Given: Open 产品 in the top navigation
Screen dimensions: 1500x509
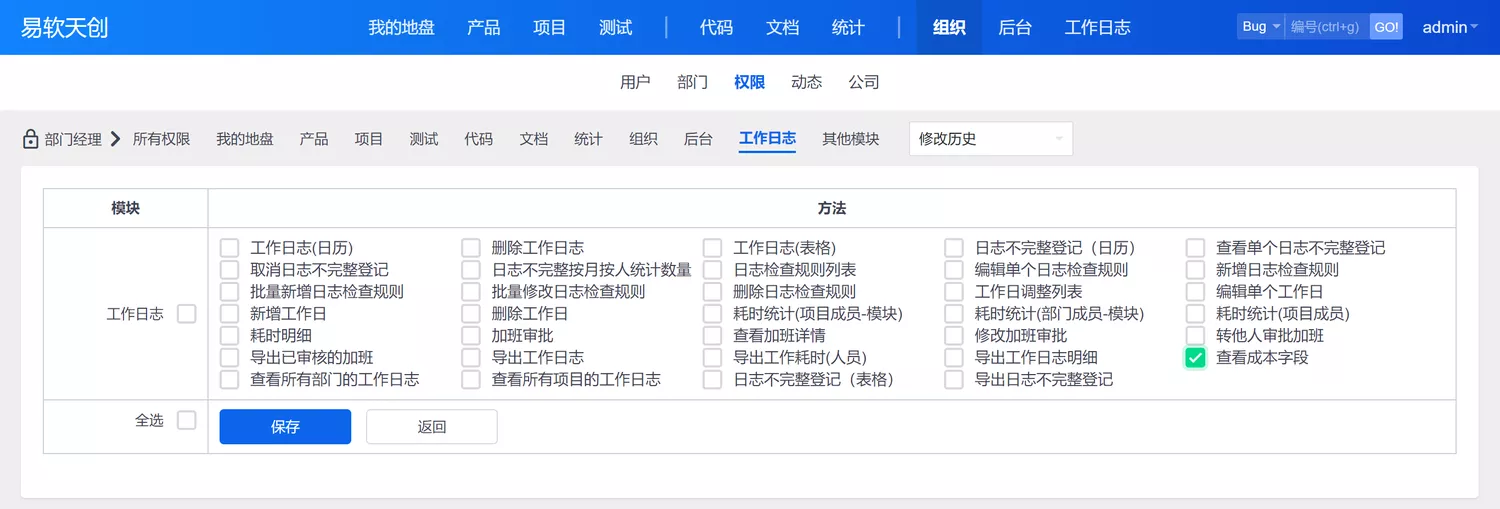Looking at the screenshot, I should tap(483, 27).
